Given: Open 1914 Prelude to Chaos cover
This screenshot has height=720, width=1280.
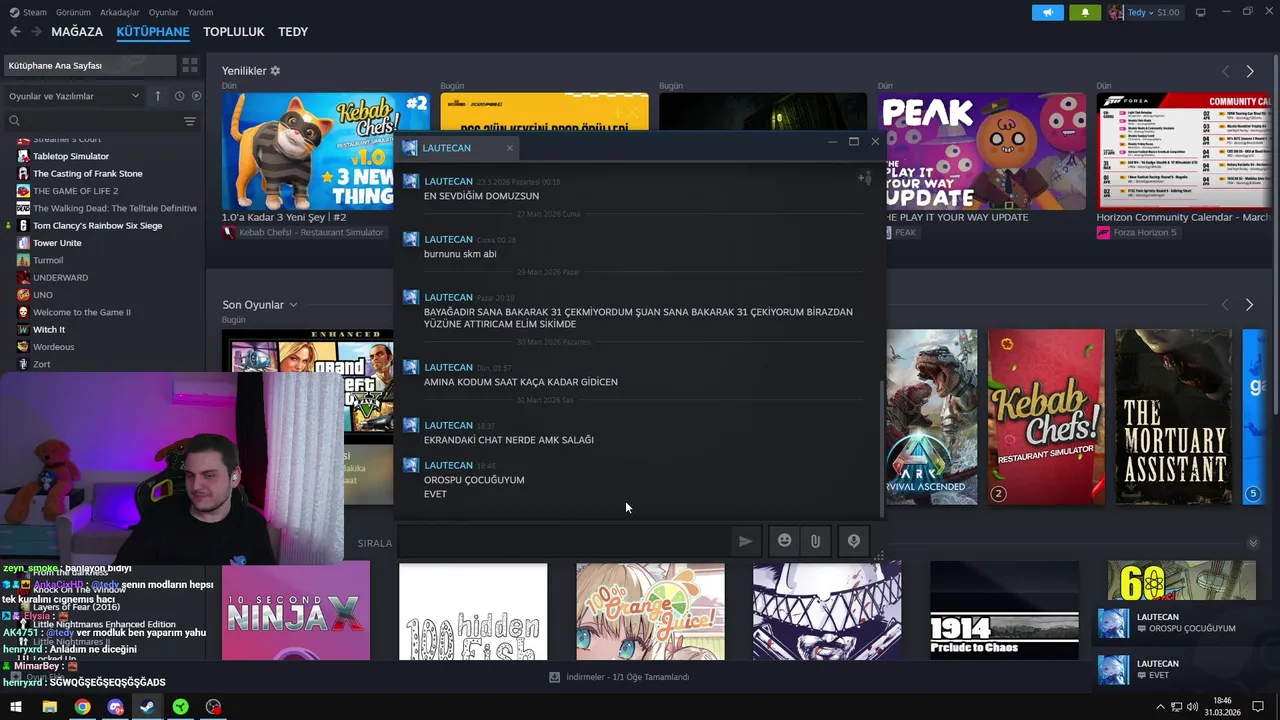Looking at the screenshot, I should pyautogui.click(x=1004, y=611).
